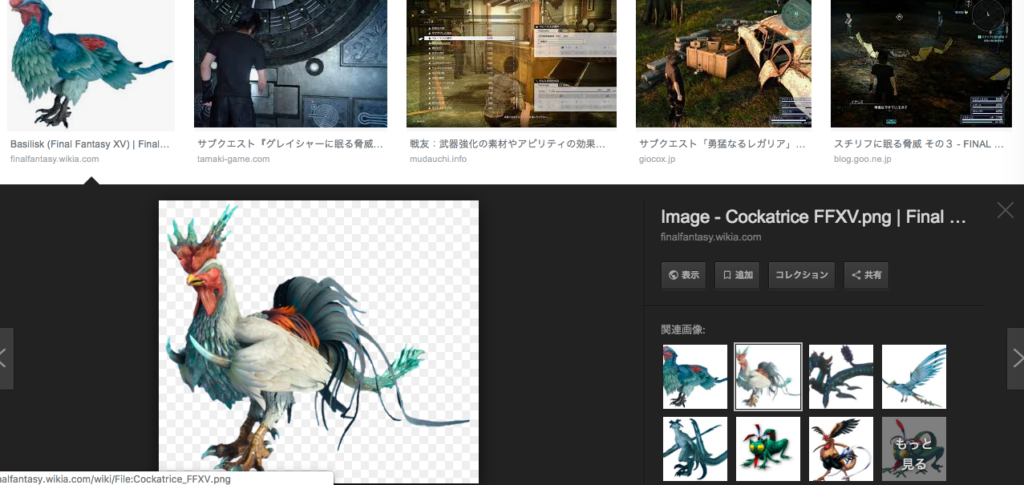Select the highlighted Cockatrice related image
The height and width of the screenshot is (485, 1024).
[x=768, y=377]
